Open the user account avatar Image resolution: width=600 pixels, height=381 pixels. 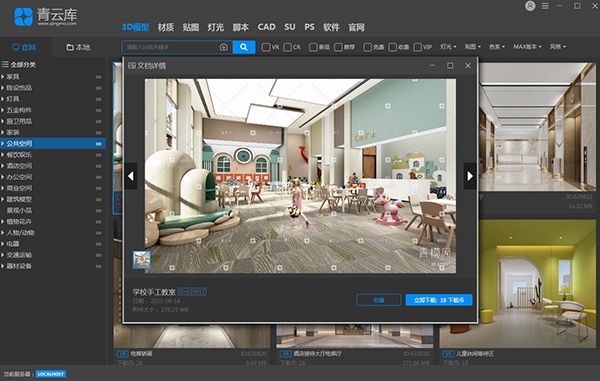530,6
